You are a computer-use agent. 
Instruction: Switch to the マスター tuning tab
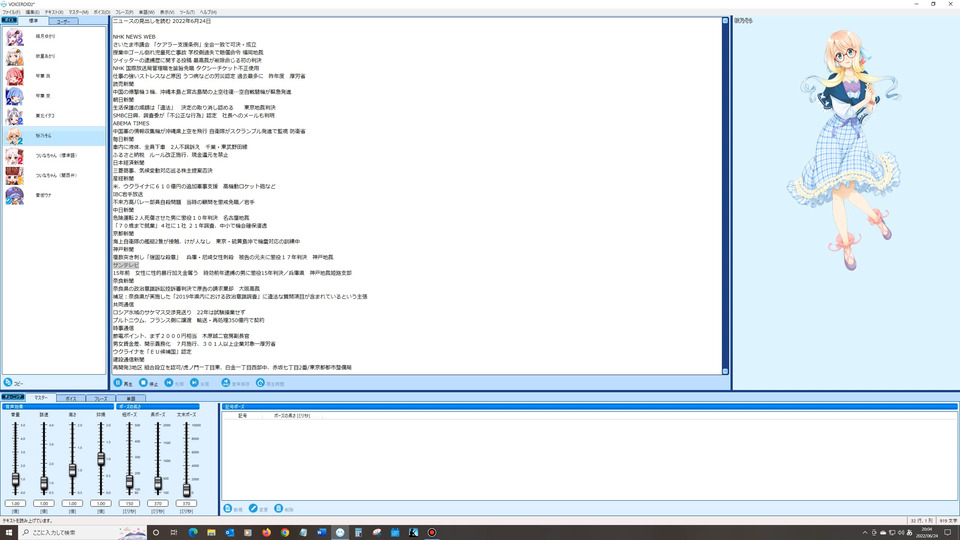point(40,398)
